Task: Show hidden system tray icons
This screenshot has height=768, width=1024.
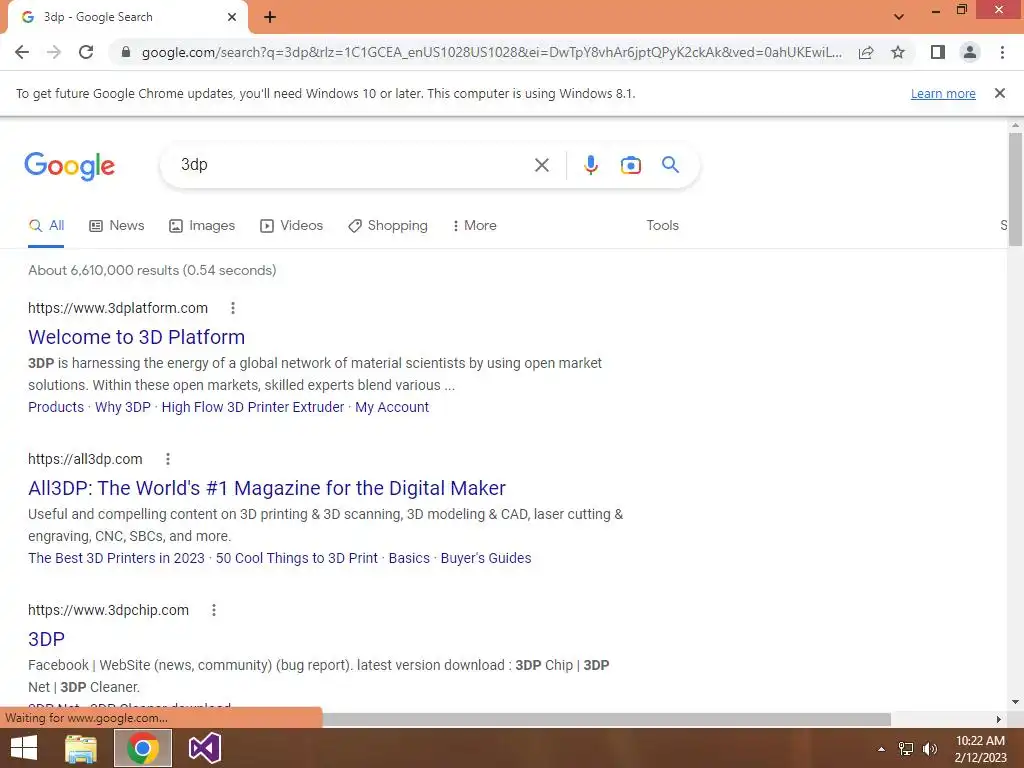Action: 881,749
